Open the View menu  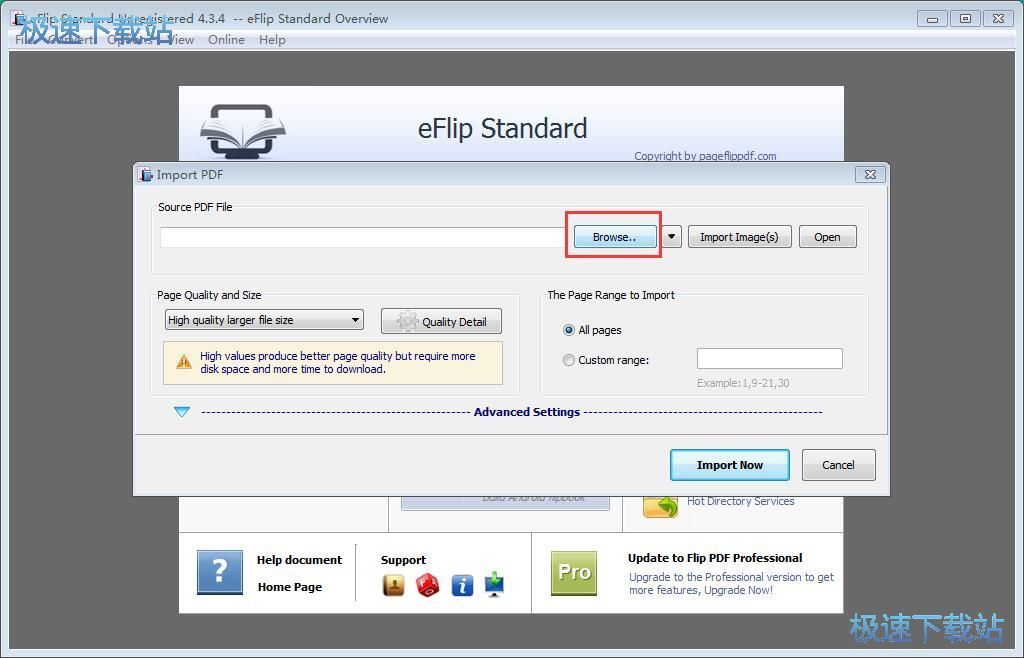180,40
